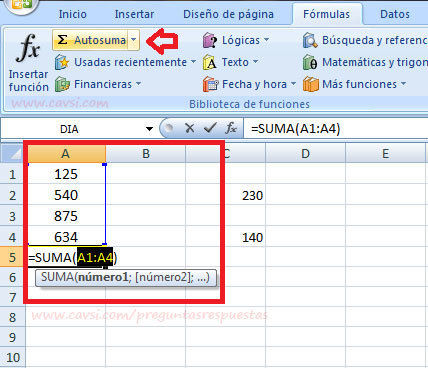The width and height of the screenshot is (428, 368).
Task: Expand the Name Box dropdown arrow
Action: [149, 129]
